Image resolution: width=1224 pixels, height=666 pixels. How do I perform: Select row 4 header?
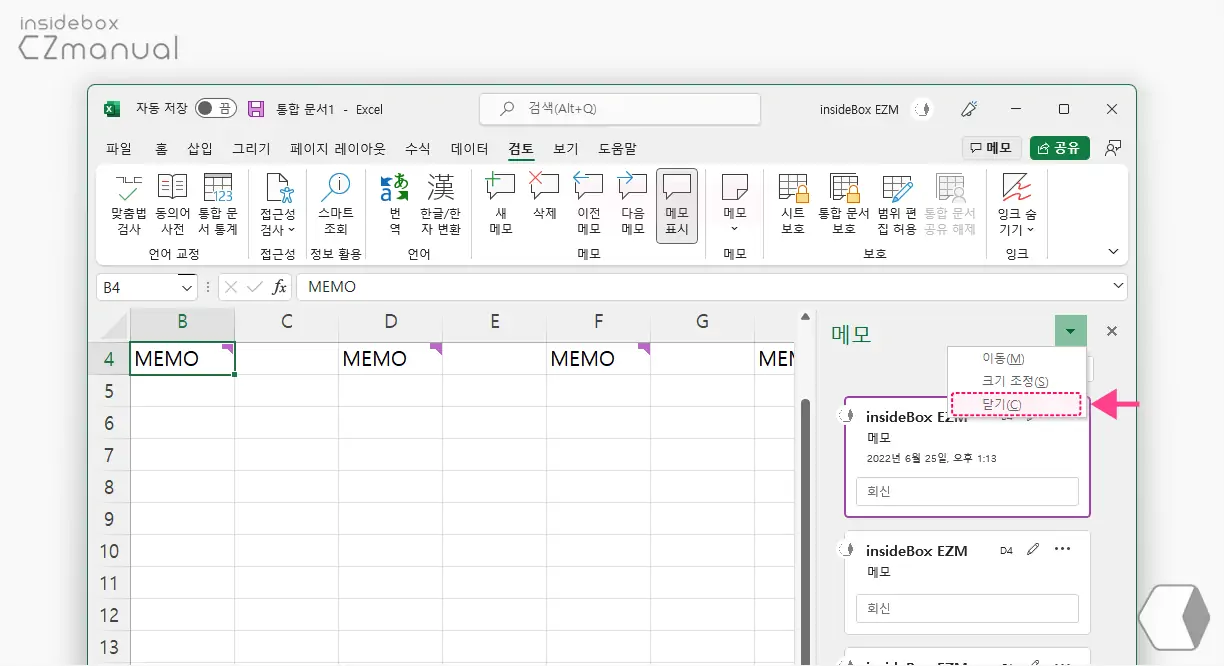109,359
